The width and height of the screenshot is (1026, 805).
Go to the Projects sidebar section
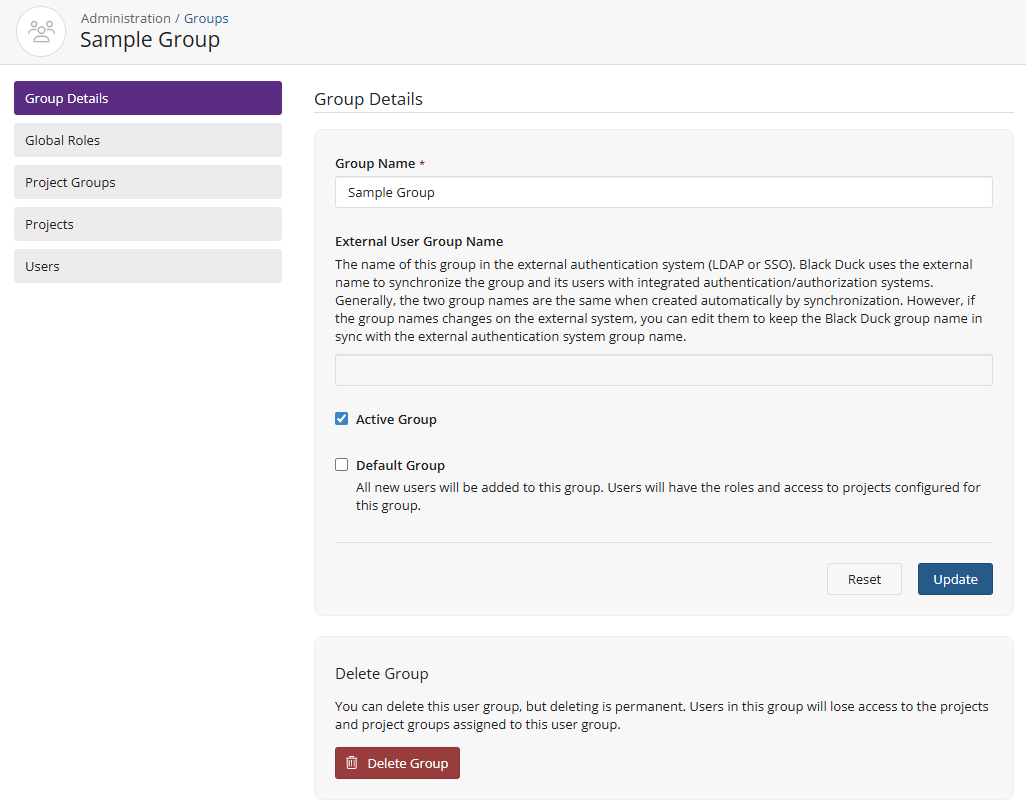pos(148,224)
